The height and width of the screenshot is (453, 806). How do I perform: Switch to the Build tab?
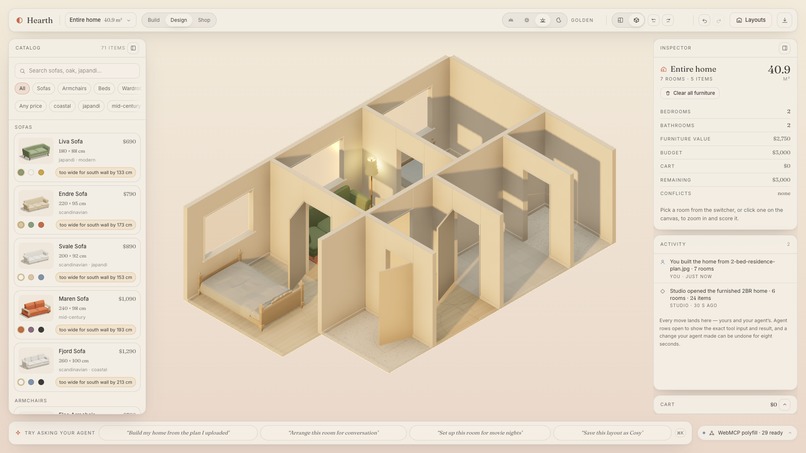click(154, 20)
